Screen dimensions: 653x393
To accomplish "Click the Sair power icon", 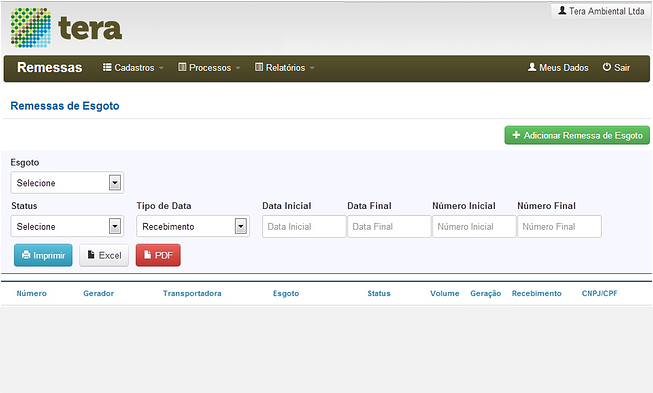I will 606,67.
